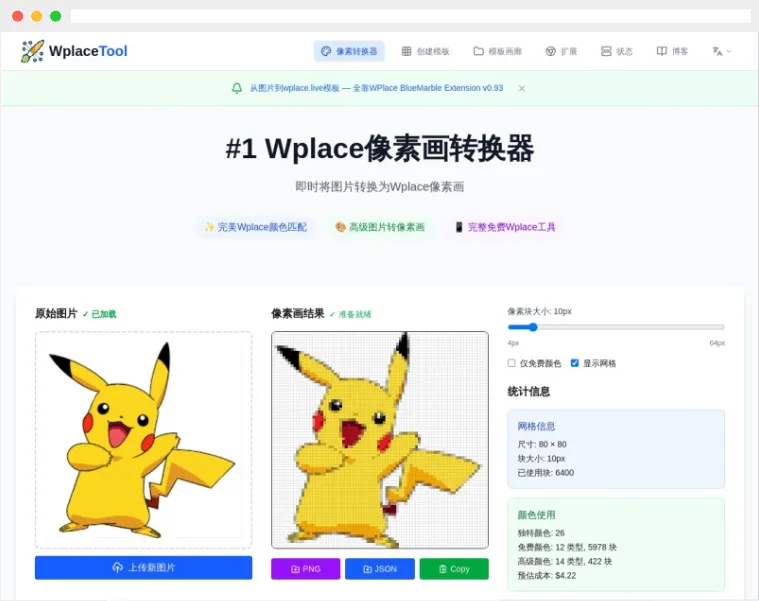Click the 预估成本: $4.22 text
Viewport: 759px width, 601px height.
(x=547, y=576)
